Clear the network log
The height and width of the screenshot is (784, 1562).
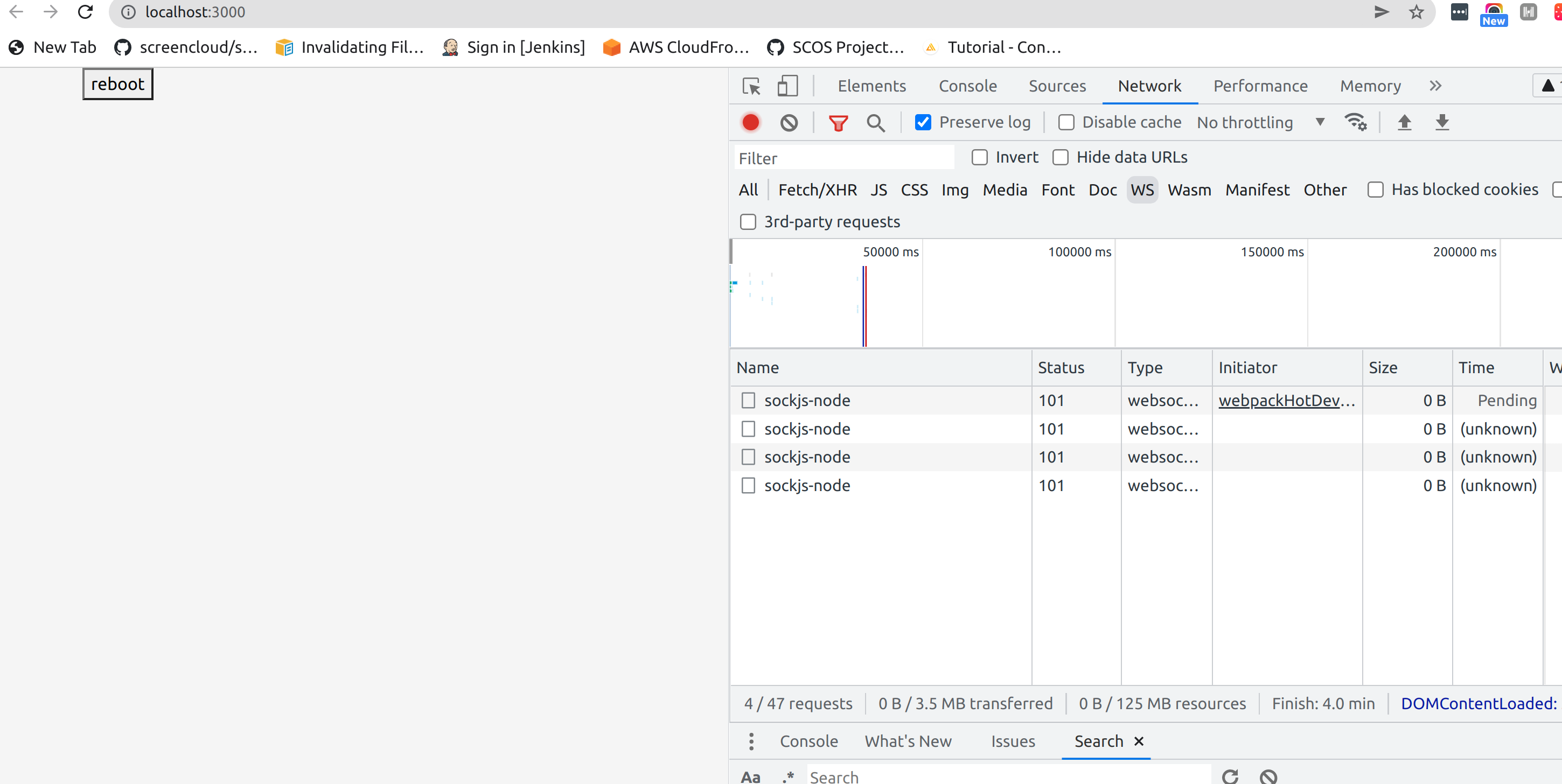(x=789, y=122)
